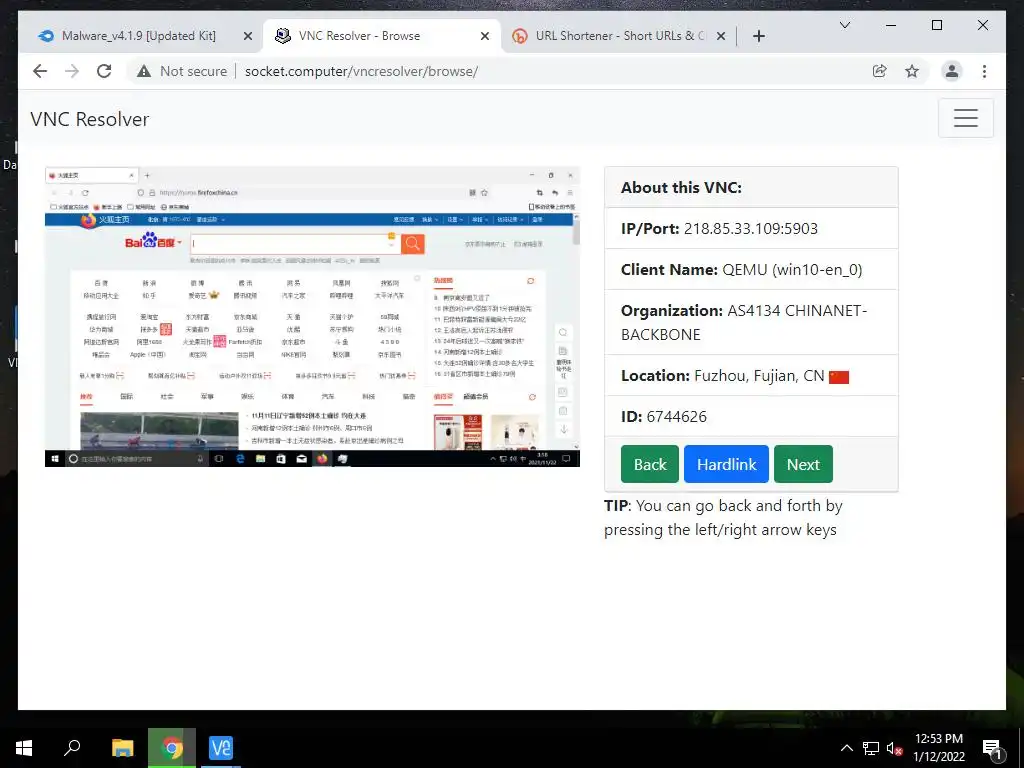
Task: Switch to the Malware_v4.1.9 [Updated Kit] tab
Action: pyautogui.click(x=138, y=36)
